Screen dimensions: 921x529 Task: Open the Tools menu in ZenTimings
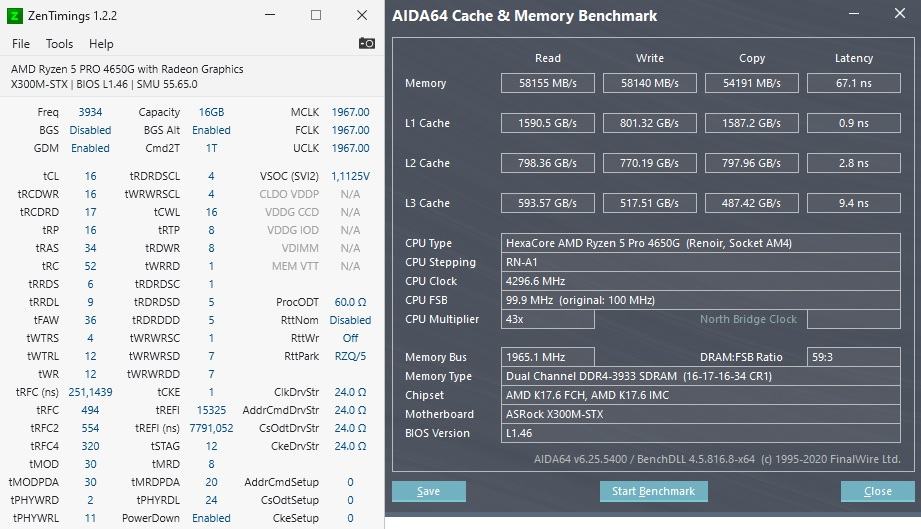click(59, 44)
